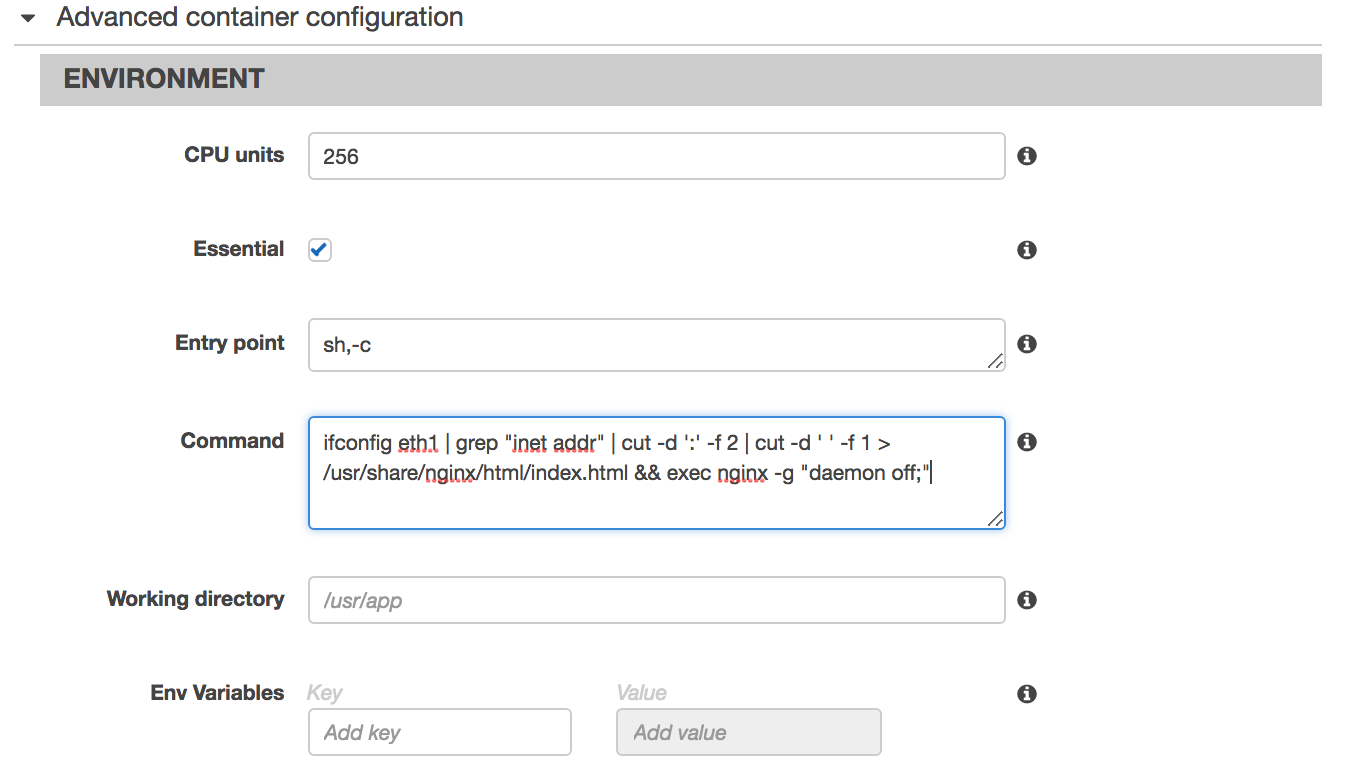Show the info for the Command field

click(1026, 442)
